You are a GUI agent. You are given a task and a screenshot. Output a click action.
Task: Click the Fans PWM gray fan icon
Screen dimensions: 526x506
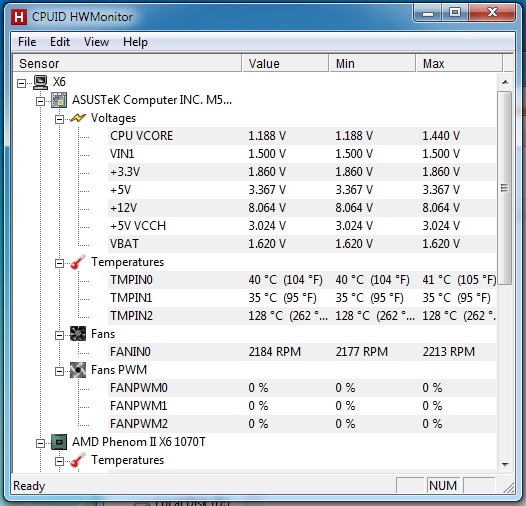(78, 370)
